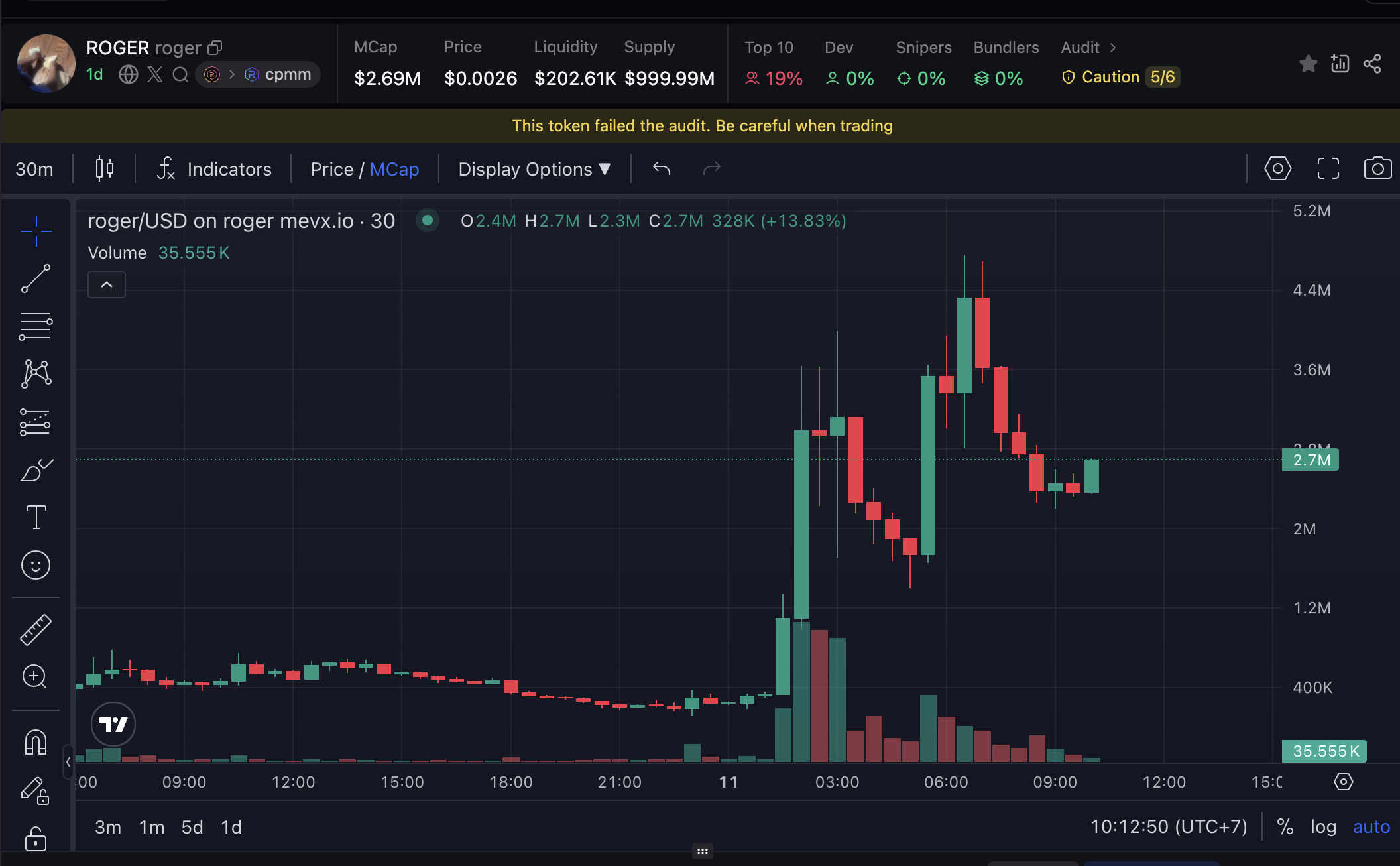Click the Top 10 holders 19% value
This screenshot has width=1400, height=866.
pos(774,78)
